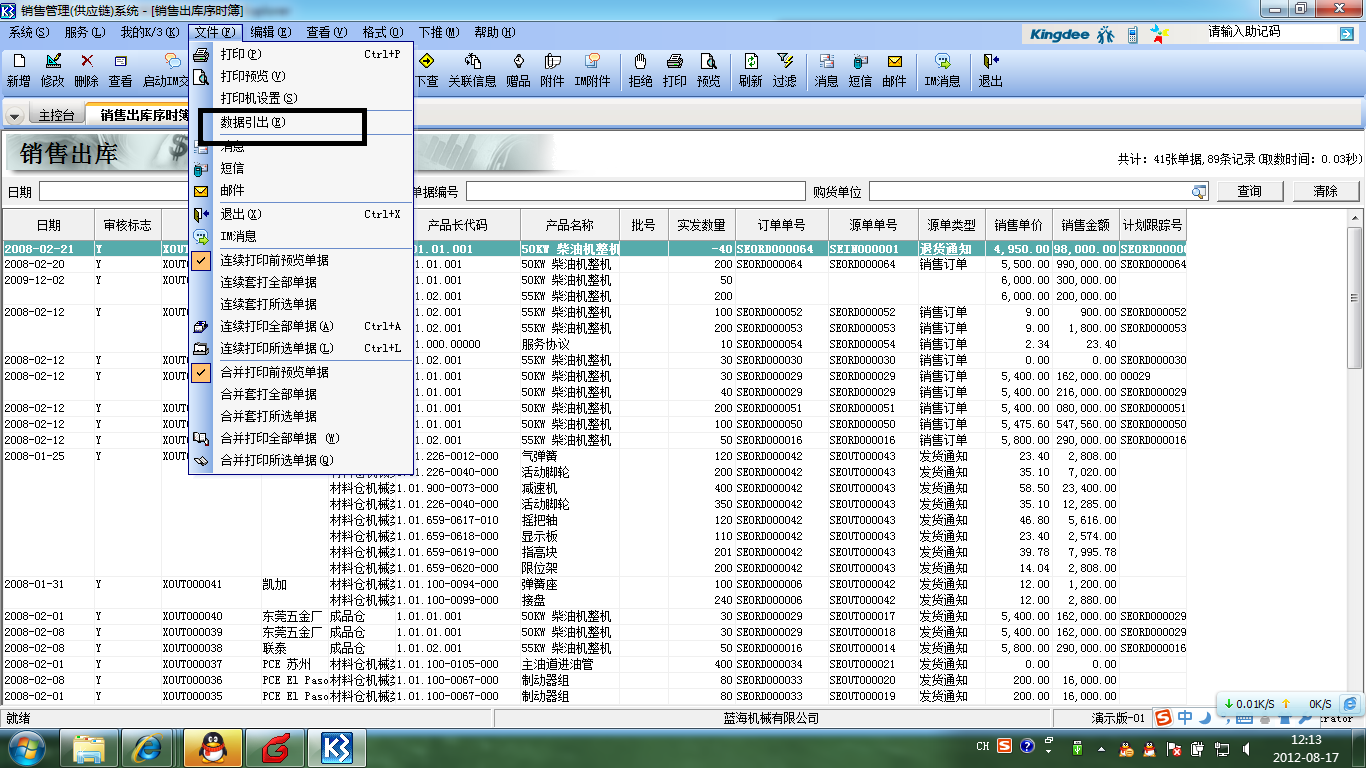Click the Windows Start button
Image resolution: width=1366 pixels, height=768 pixels.
pos(27,747)
